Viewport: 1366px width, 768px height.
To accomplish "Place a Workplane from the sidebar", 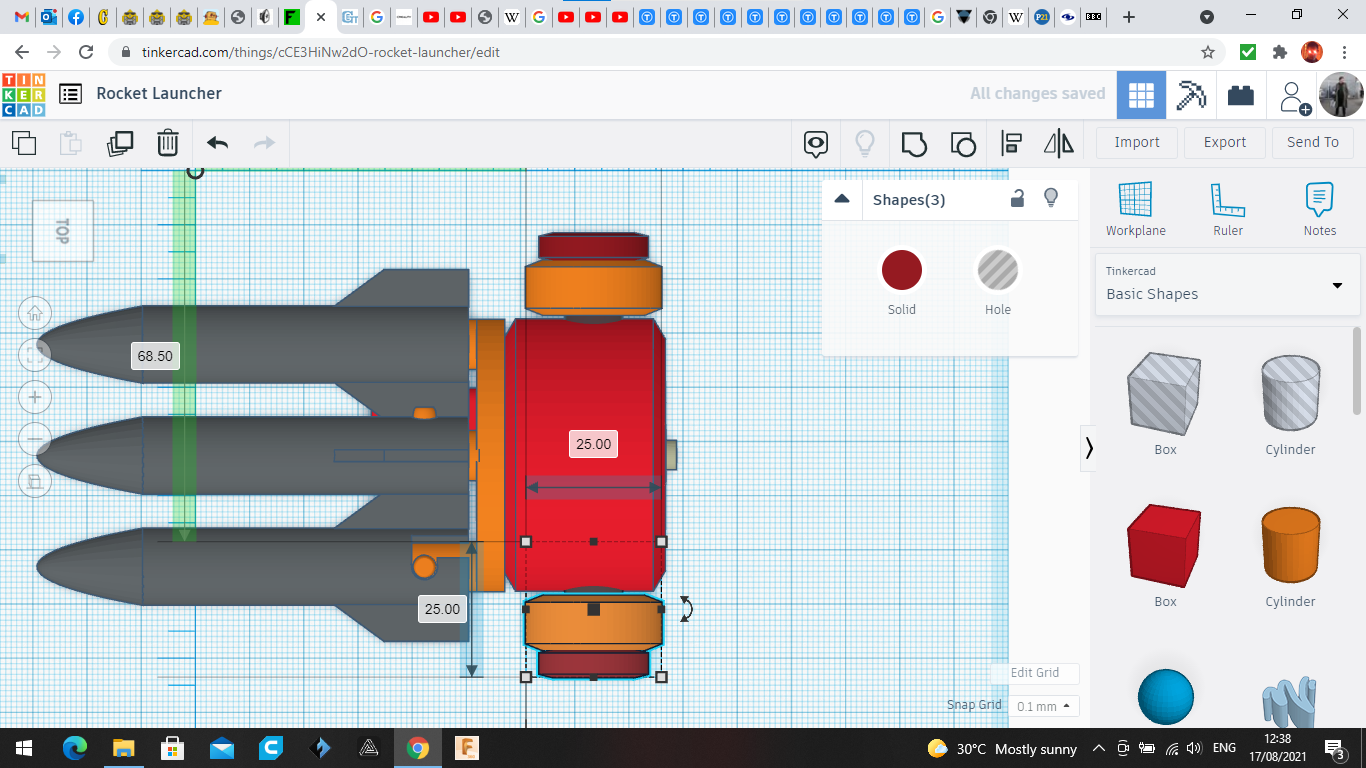I will (1135, 209).
